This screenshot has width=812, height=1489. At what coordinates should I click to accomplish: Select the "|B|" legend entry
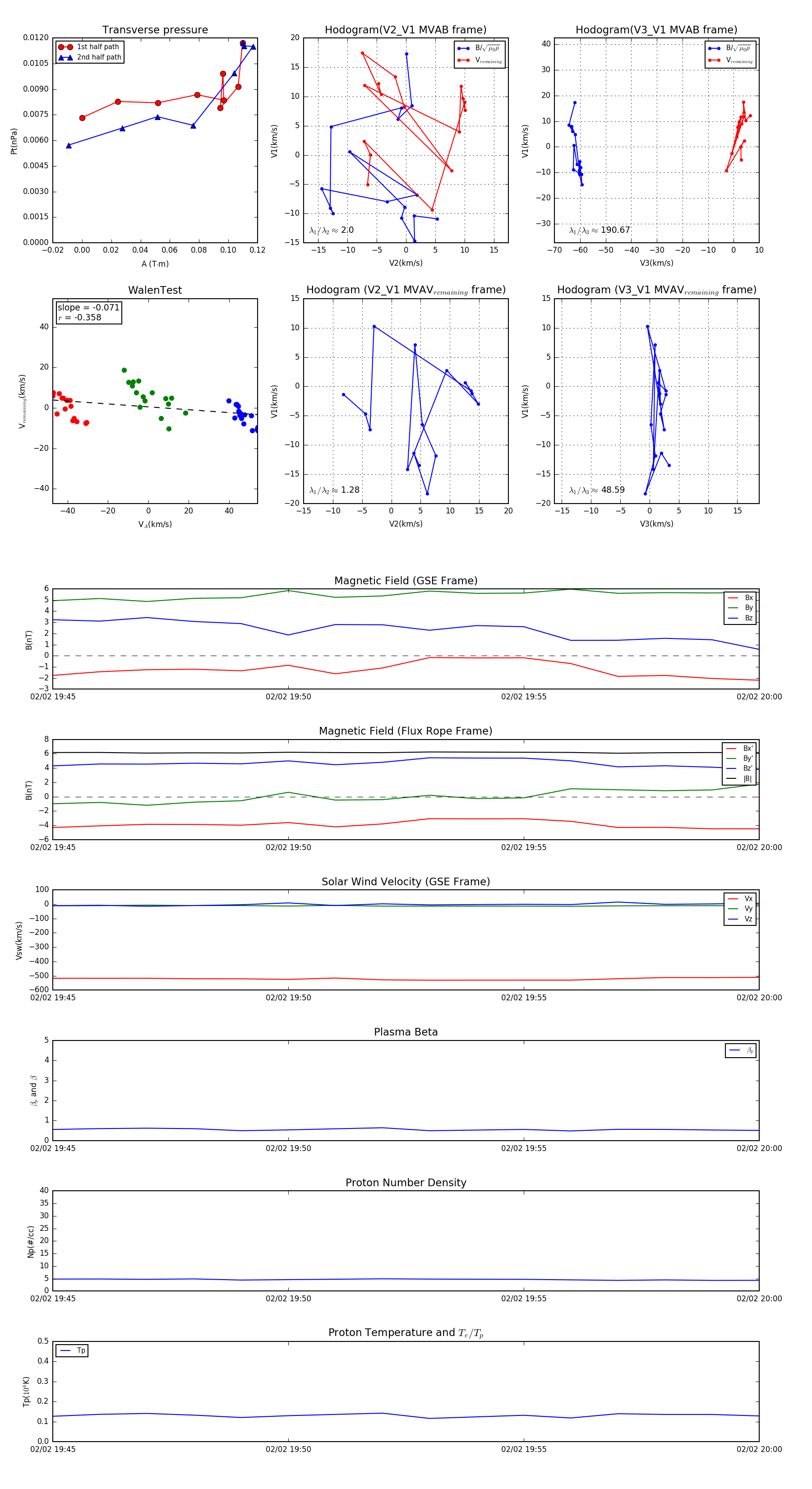(x=739, y=779)
